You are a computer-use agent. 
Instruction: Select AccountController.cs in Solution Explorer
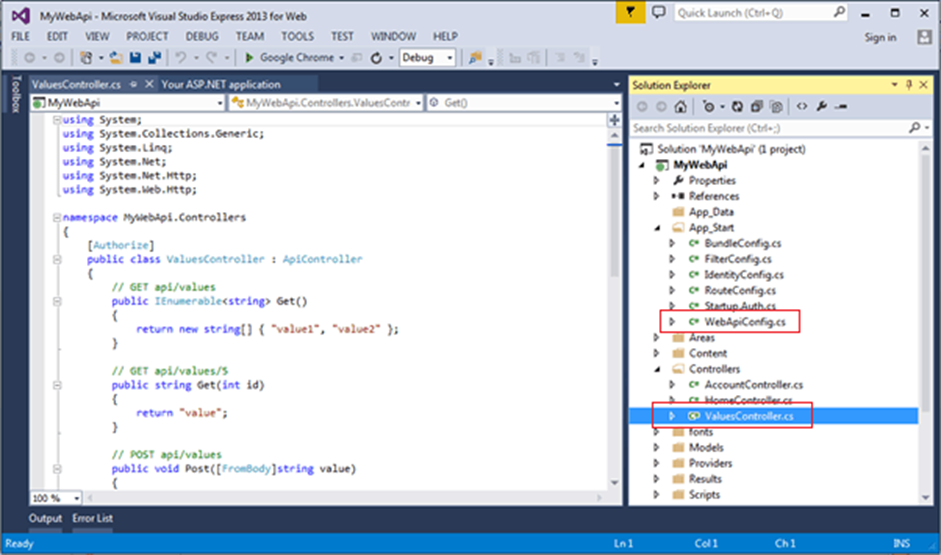(753, 385)
